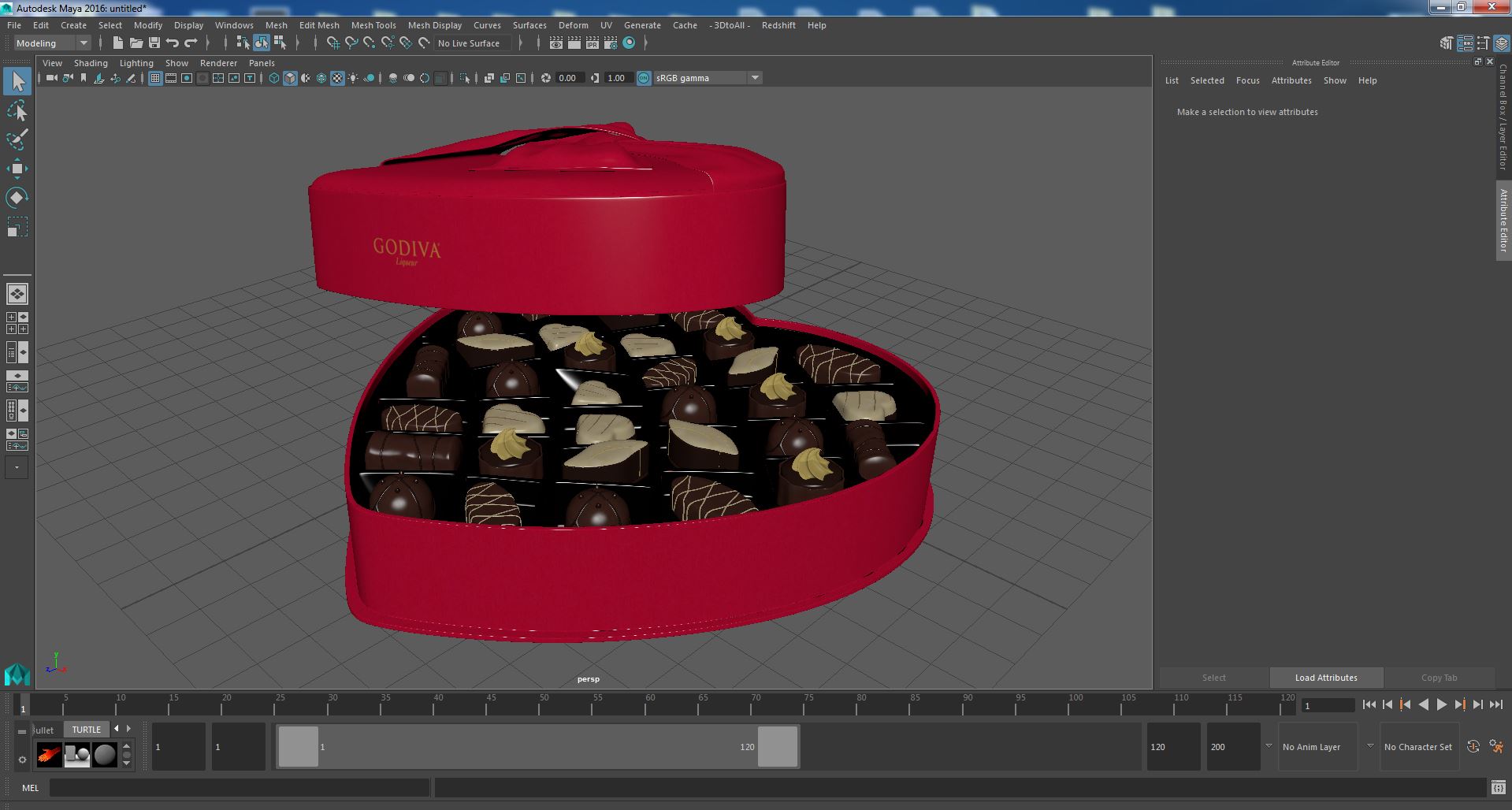Redo the last action

[x=191, y=43]
